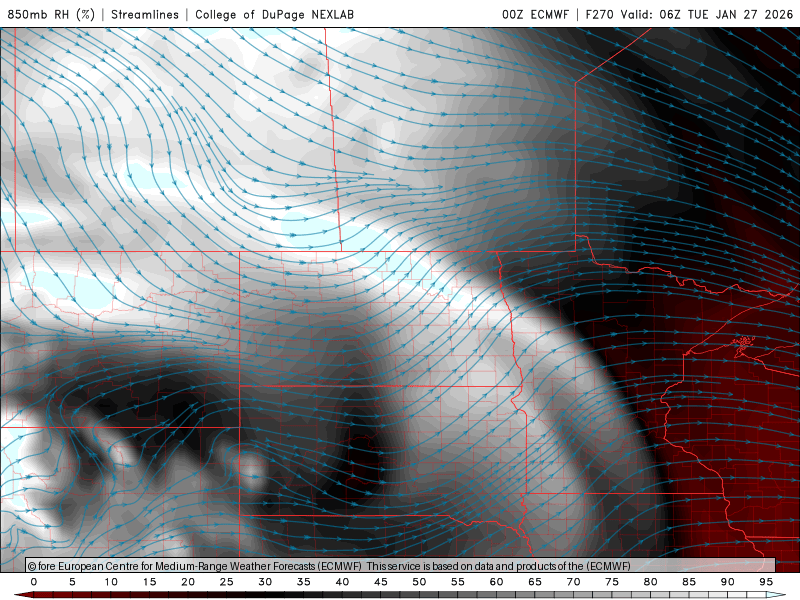The width and height of the screenshot is (800, 600).
Task: Click colorbar label "45"
Action: (381, 582)
